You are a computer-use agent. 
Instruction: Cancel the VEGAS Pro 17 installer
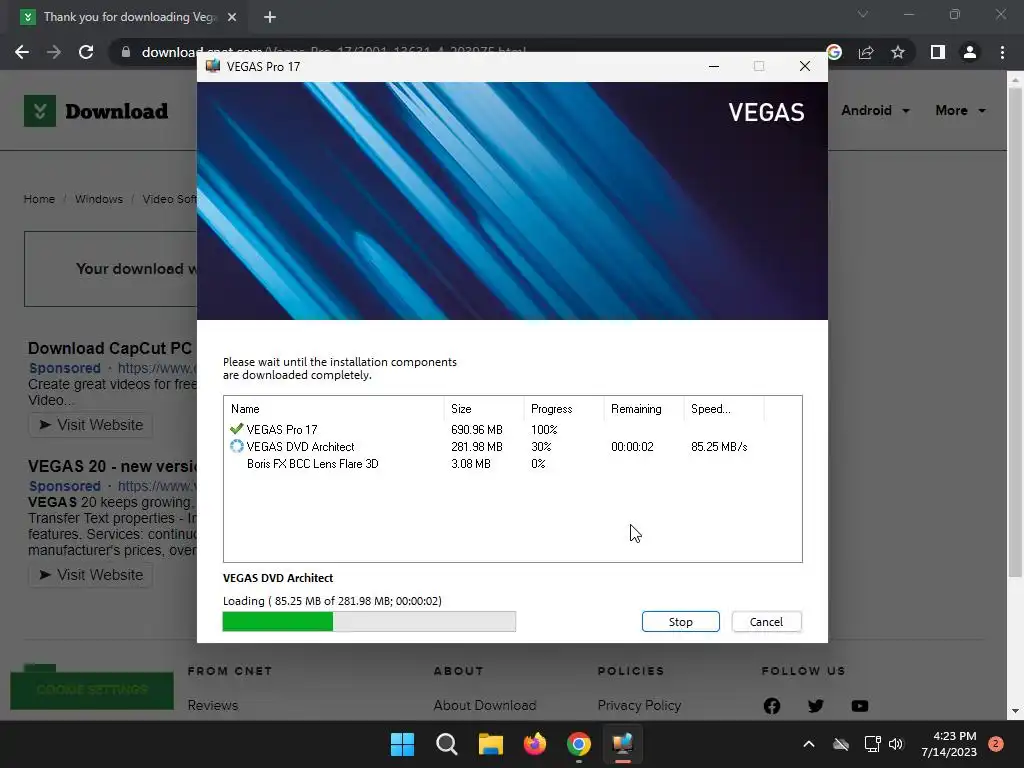(766, 622)
